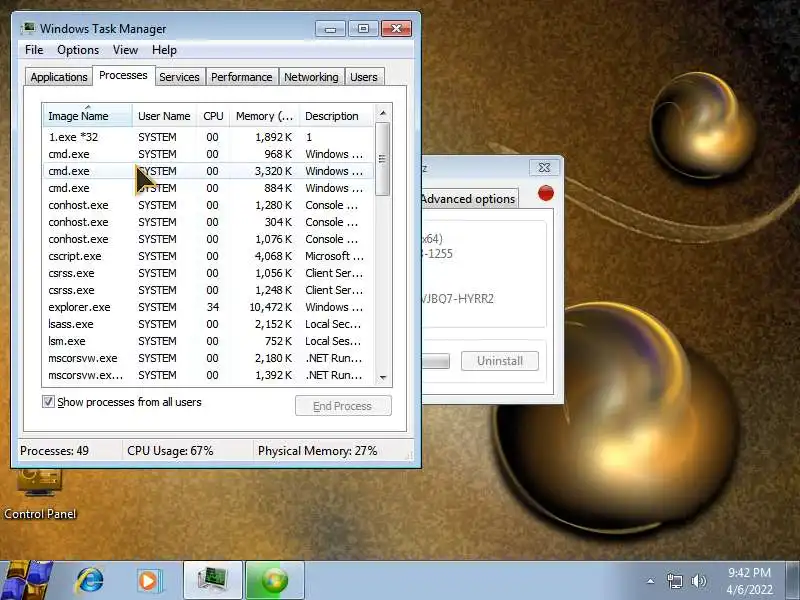Select the Processes tab
This screenshot has height=600, width=800.
point(123,76)
